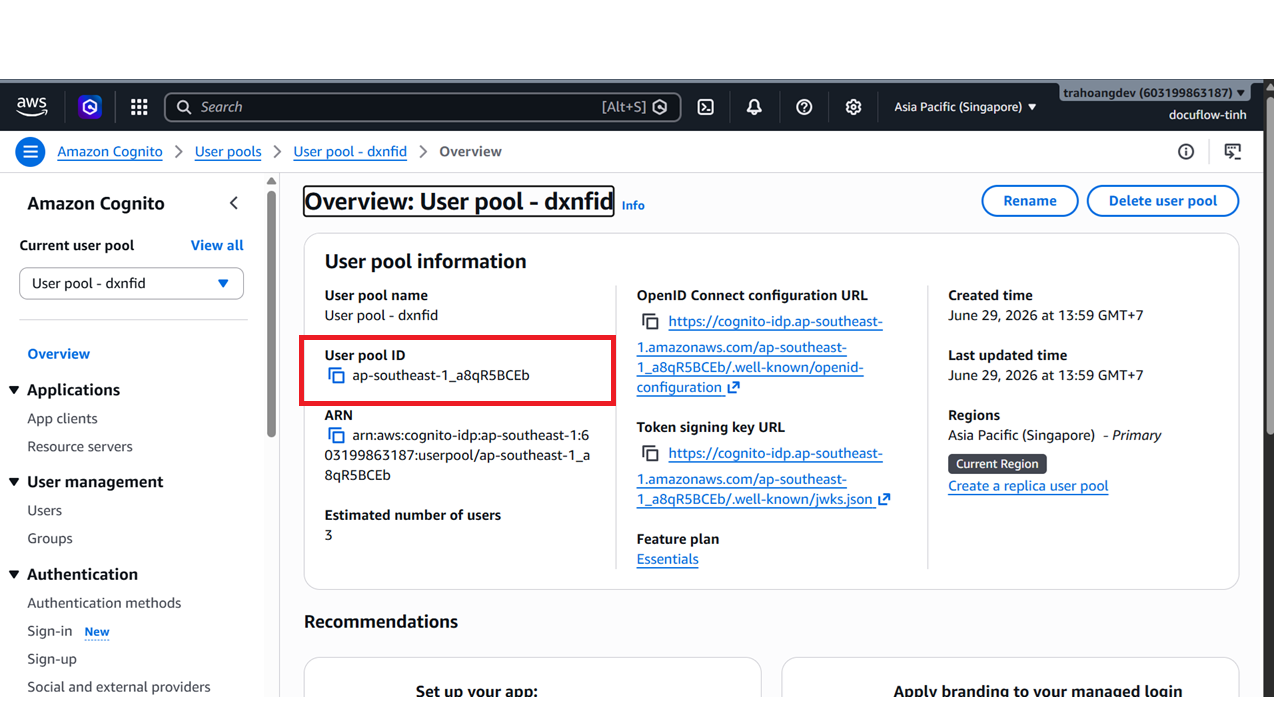Viewport: 1278px width, 720px height.
Task: Open Resource servers in the sidebar
Action: 80,447
